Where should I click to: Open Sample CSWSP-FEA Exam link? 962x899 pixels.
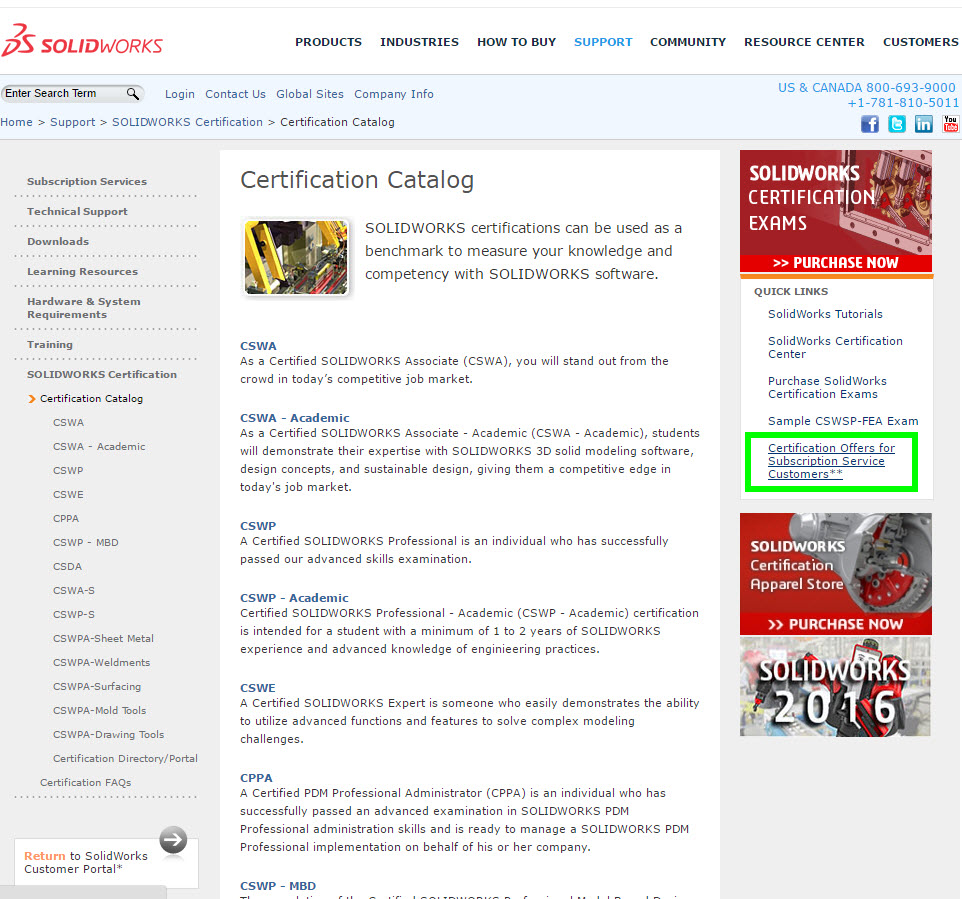point(843,421)
